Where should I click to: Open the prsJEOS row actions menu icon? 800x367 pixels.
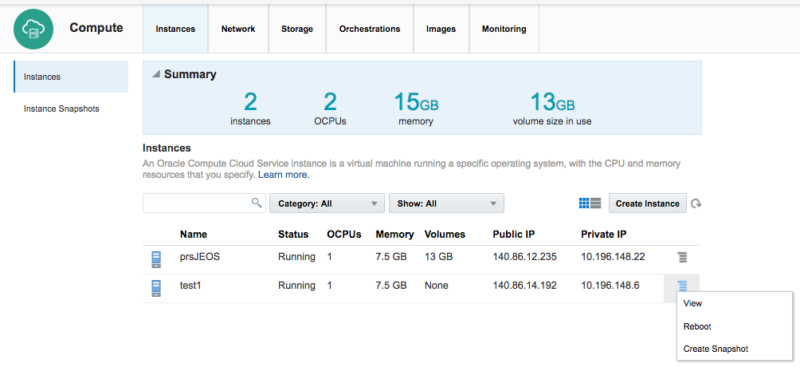coord(682,257)
